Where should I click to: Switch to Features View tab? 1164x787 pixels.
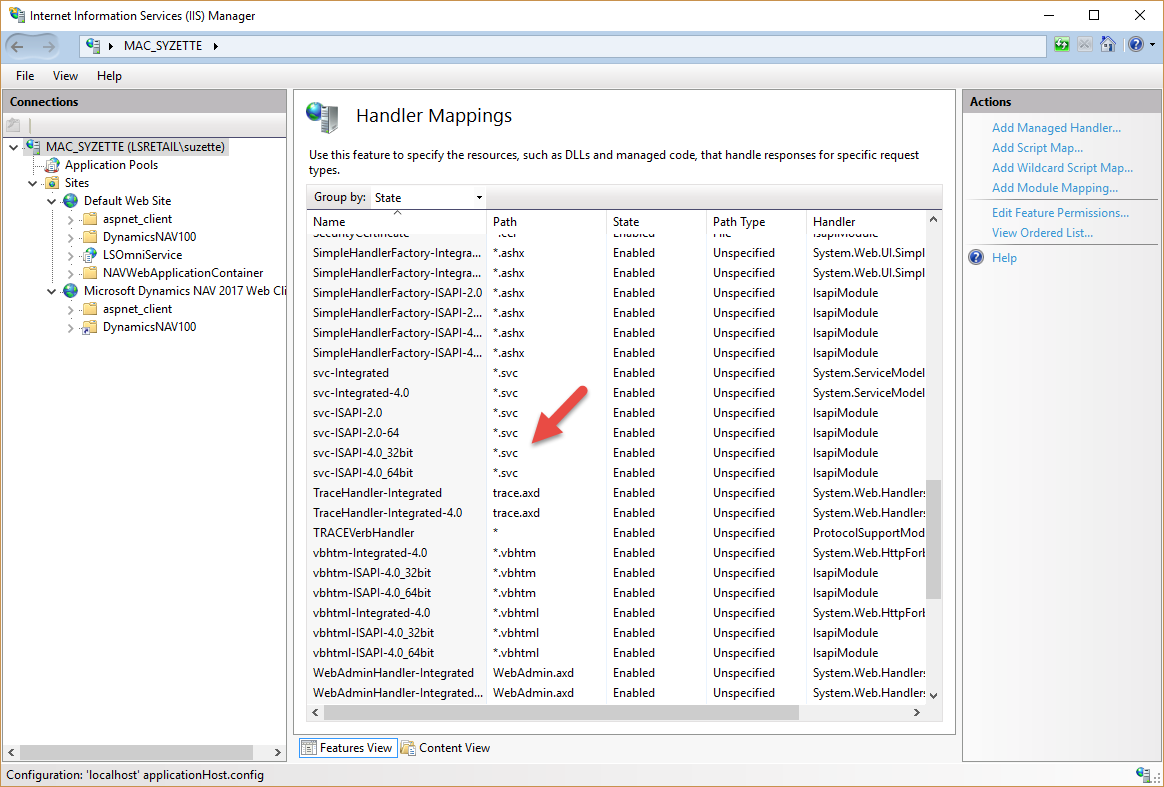point(348,748)
